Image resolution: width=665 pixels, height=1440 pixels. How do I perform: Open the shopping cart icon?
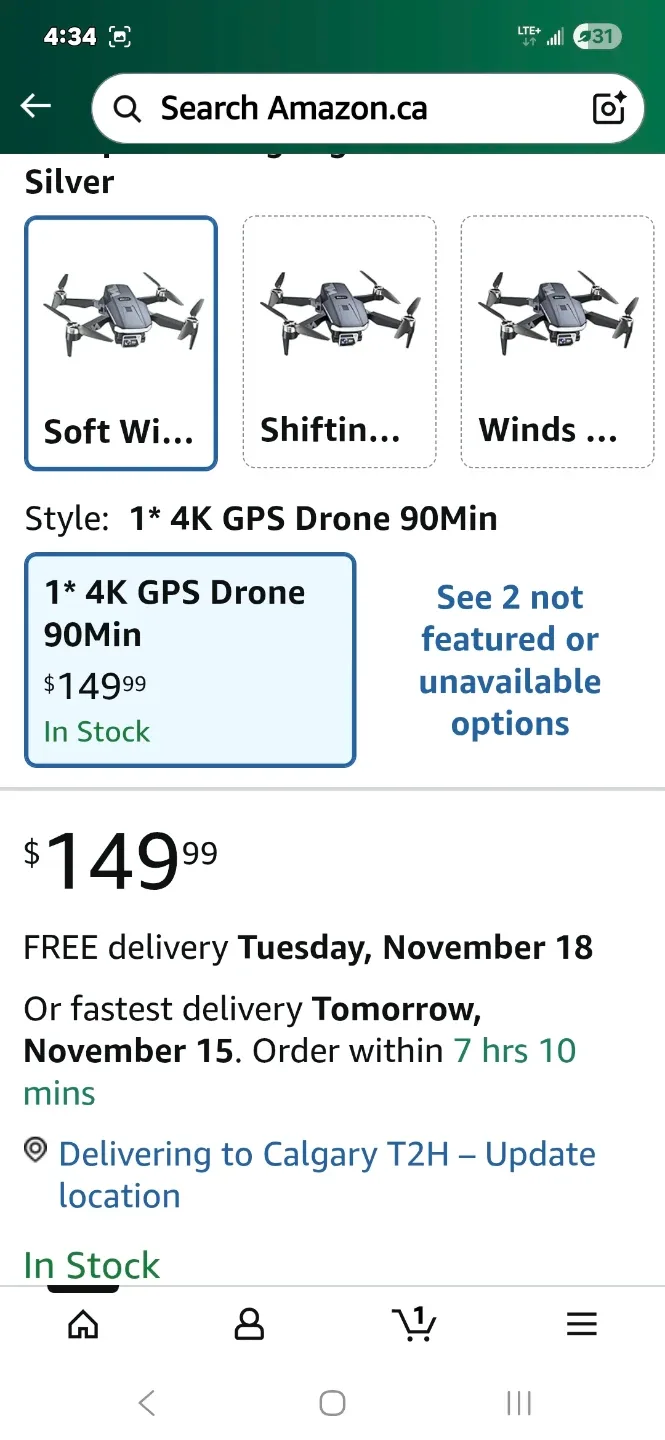tap(415, 1323)
